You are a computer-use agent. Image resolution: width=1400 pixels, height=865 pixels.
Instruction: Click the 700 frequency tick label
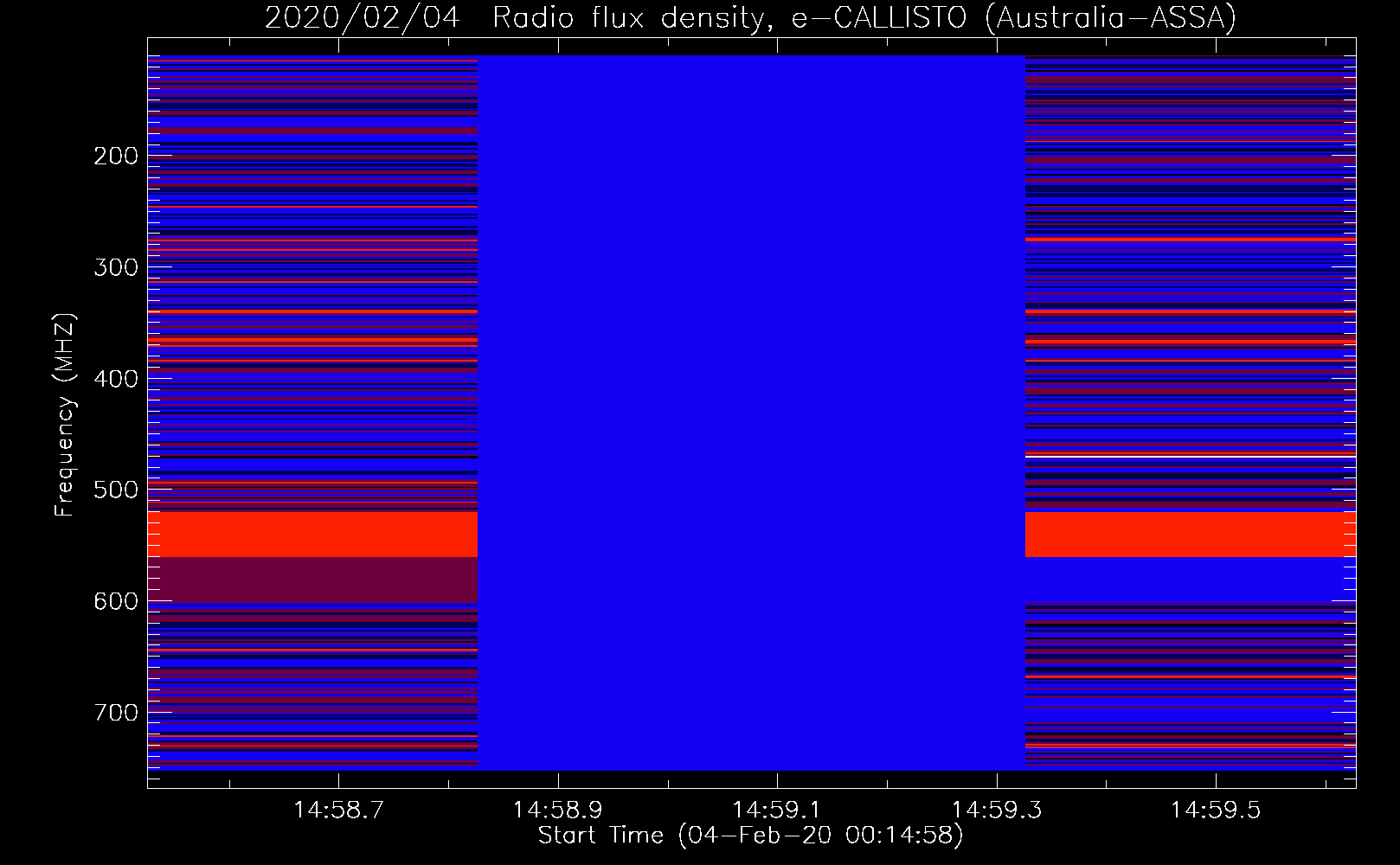tap(116, 713)
